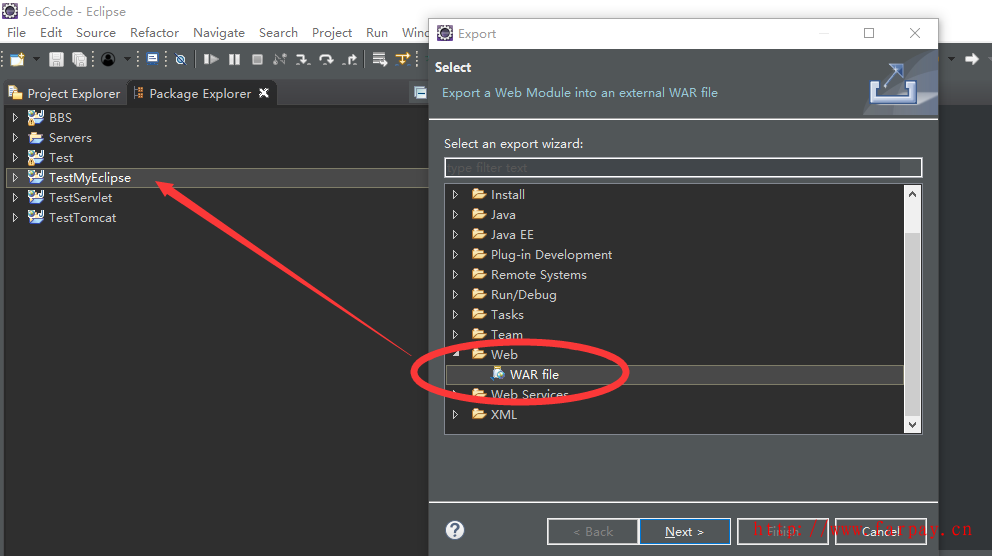992x556 pixels.
Task: Click the Save All toolbar icon
Action: [79, 60]
